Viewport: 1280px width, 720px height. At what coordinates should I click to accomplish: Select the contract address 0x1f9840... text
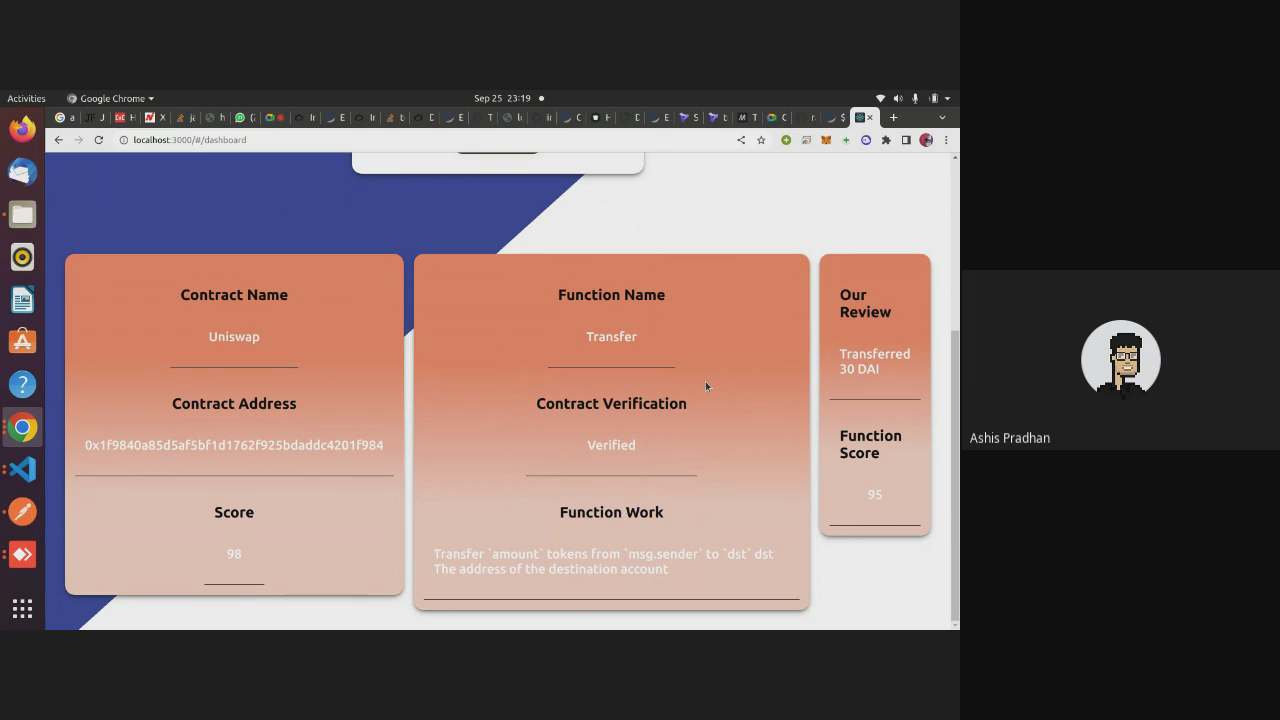pos(234,445)
